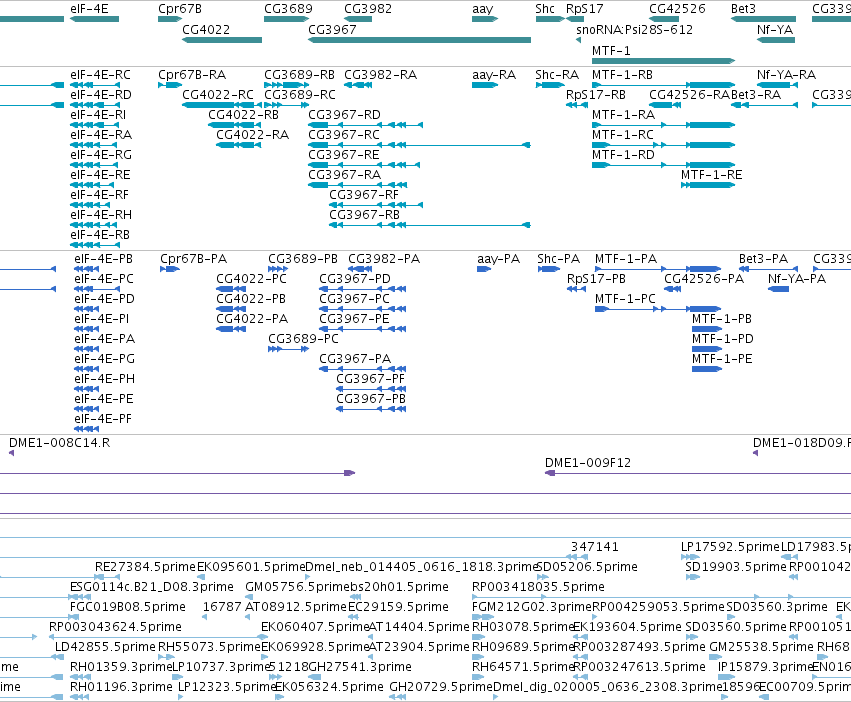Click the Nf-YA gene label
The height and width of the screenshot is (702, 851).
pos(775,29)
